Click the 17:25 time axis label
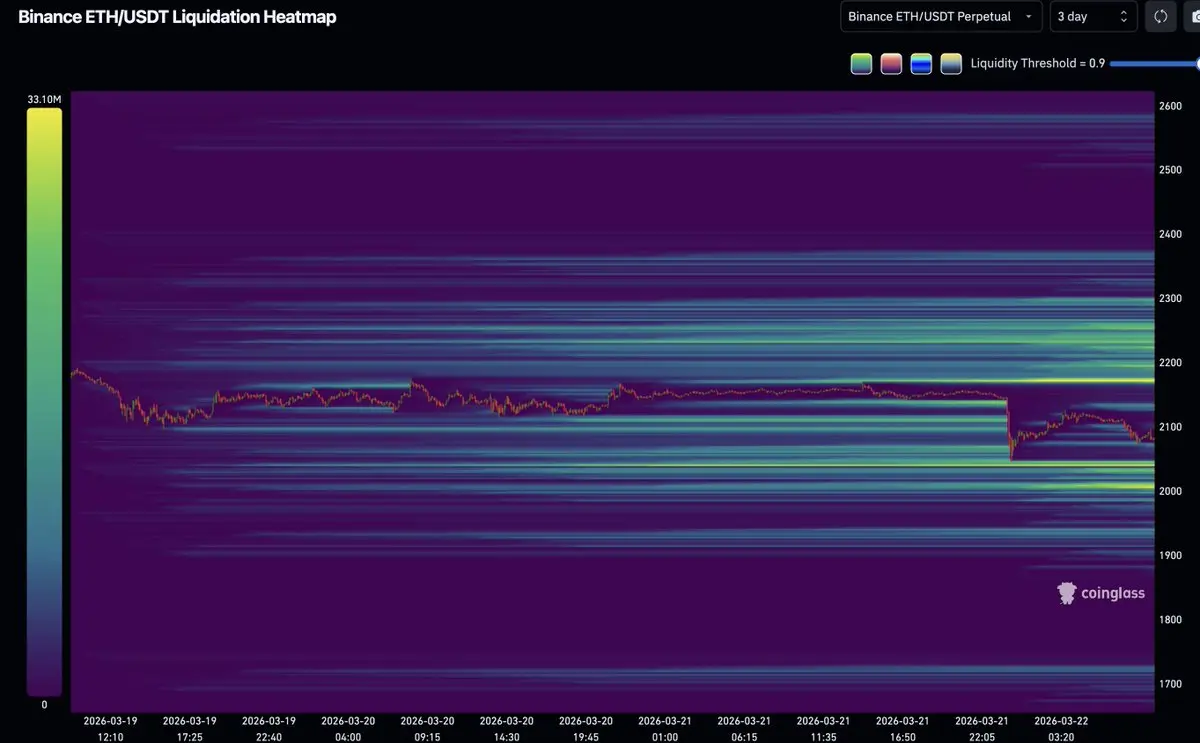Image resolution: width=1200 pixels, height=743 pixels. coord(189,737)
